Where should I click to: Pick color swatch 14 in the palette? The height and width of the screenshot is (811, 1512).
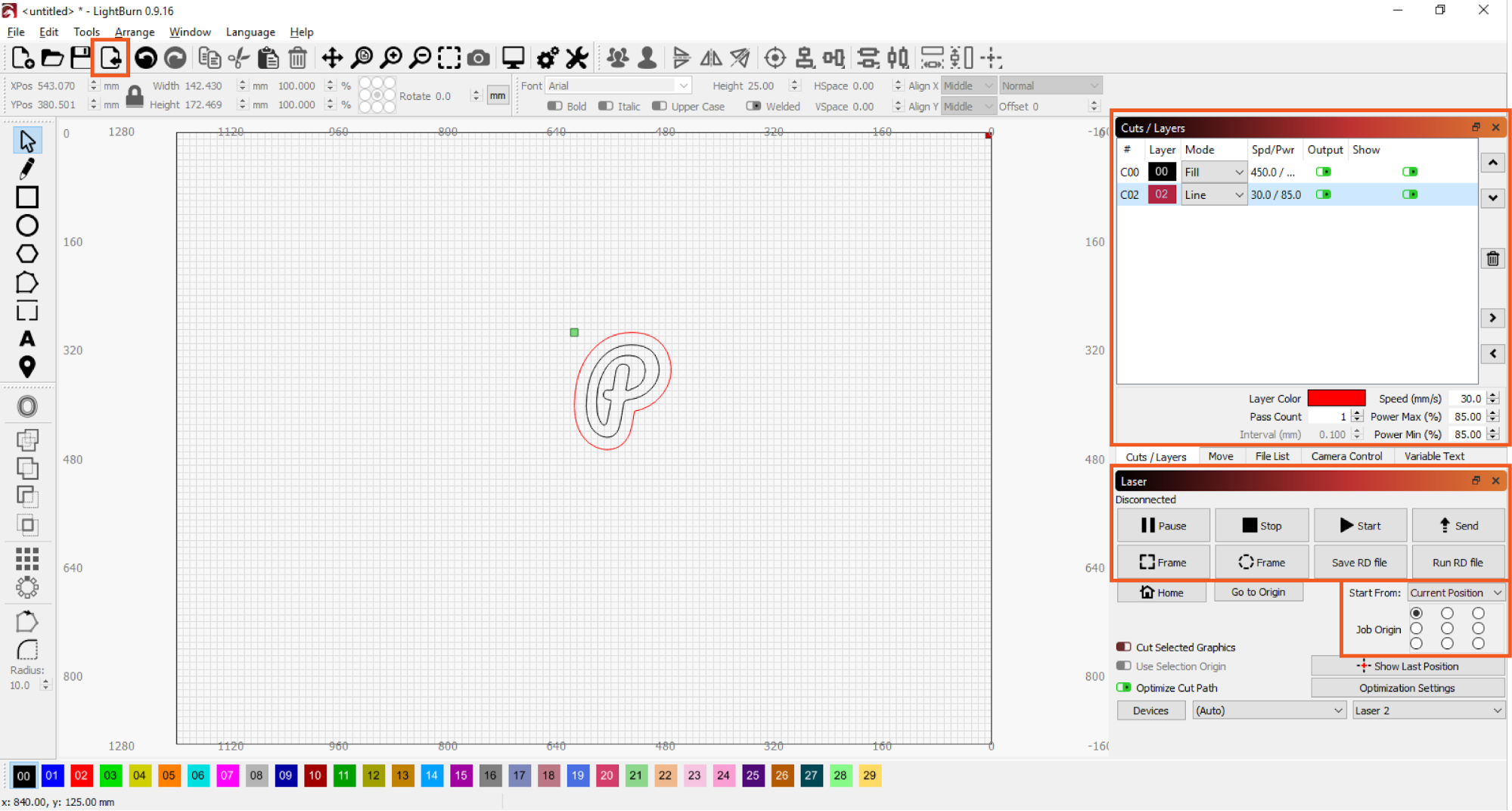coord(431,775)
